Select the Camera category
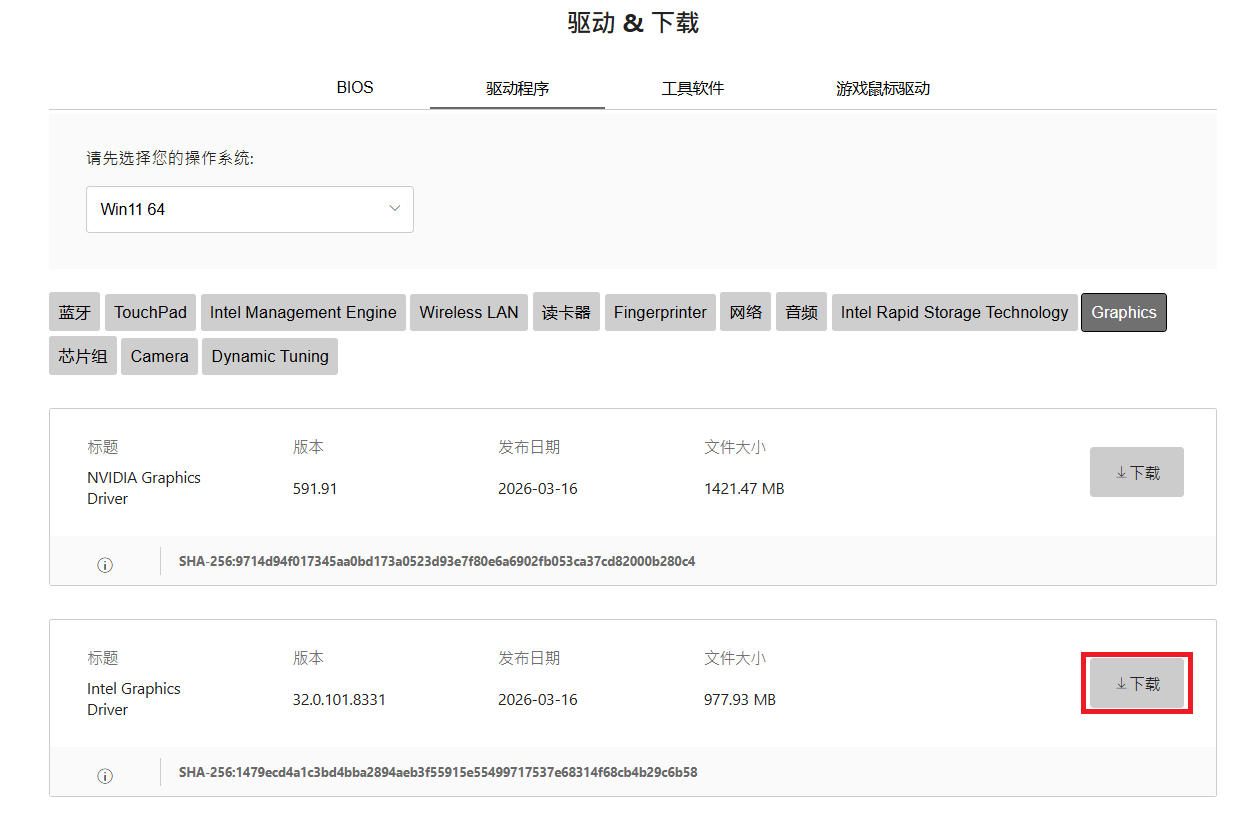 click(x=159, y=356)
